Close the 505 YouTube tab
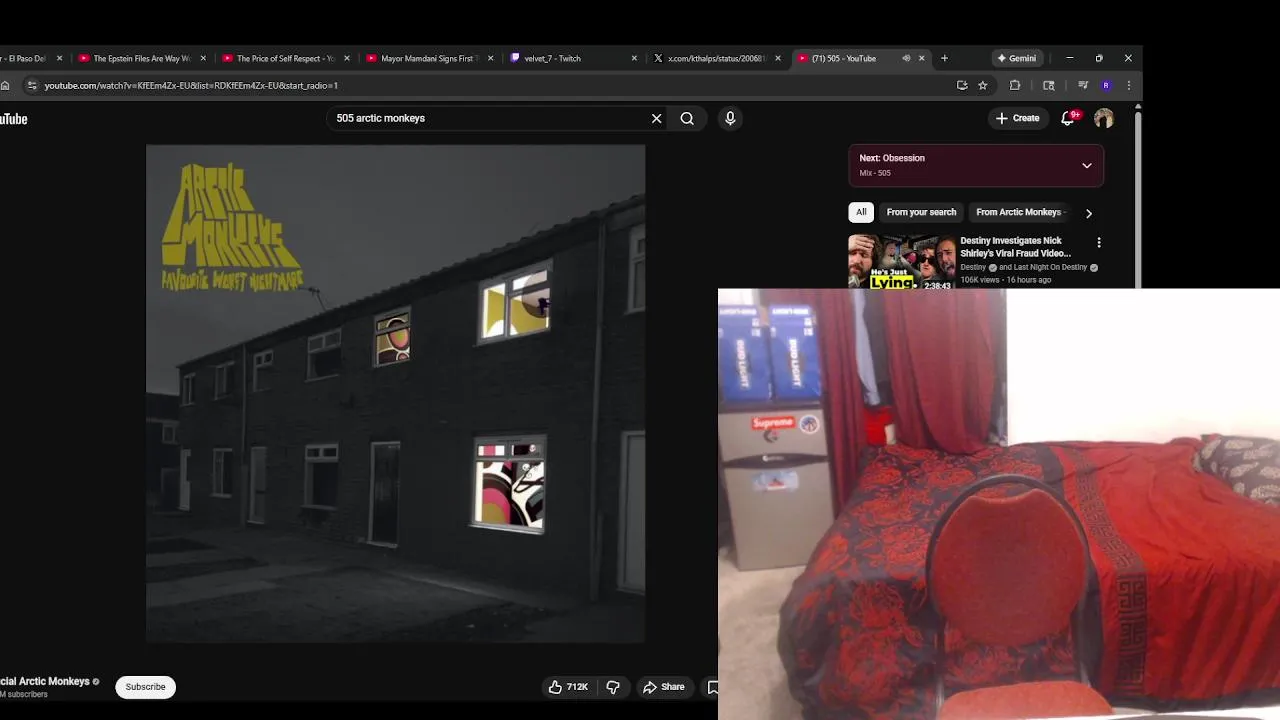 click(922, 58)
